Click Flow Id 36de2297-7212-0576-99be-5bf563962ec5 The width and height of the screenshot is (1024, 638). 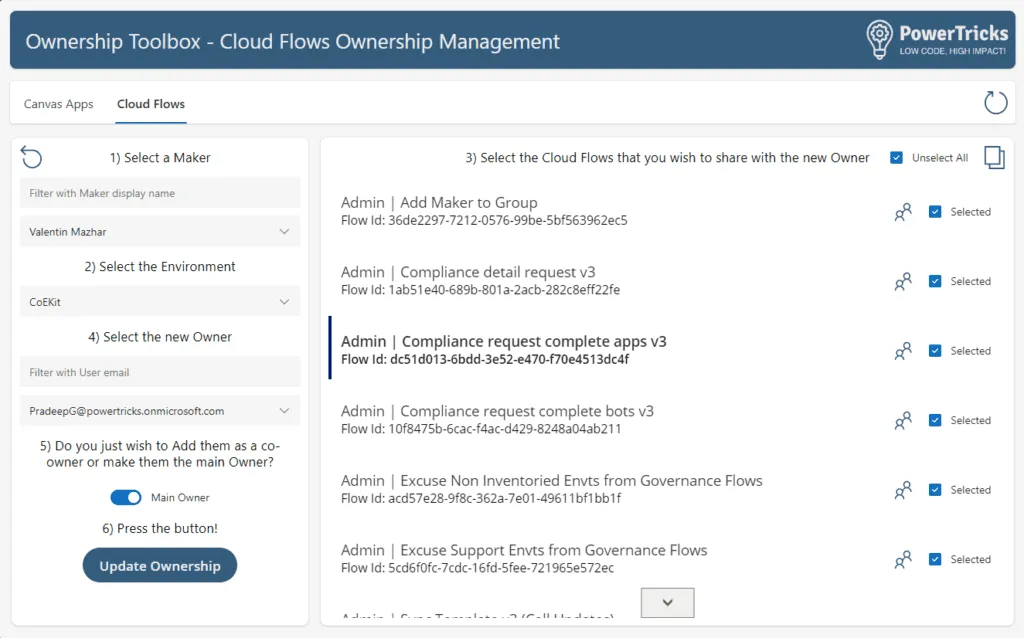(x=484, y=221)
